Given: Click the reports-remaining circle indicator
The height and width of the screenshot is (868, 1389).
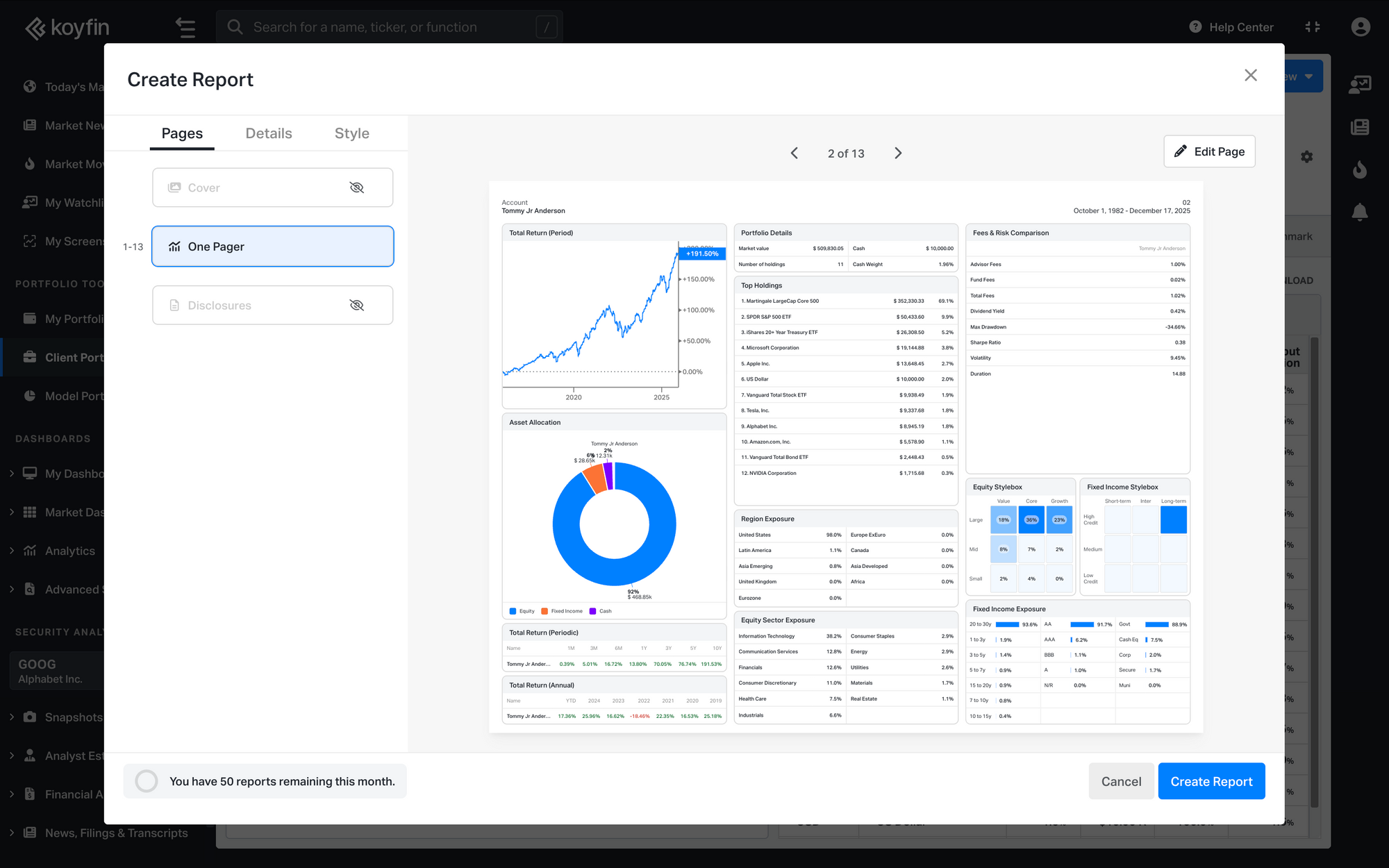Looking at the screenshot, I should (147, 781).
